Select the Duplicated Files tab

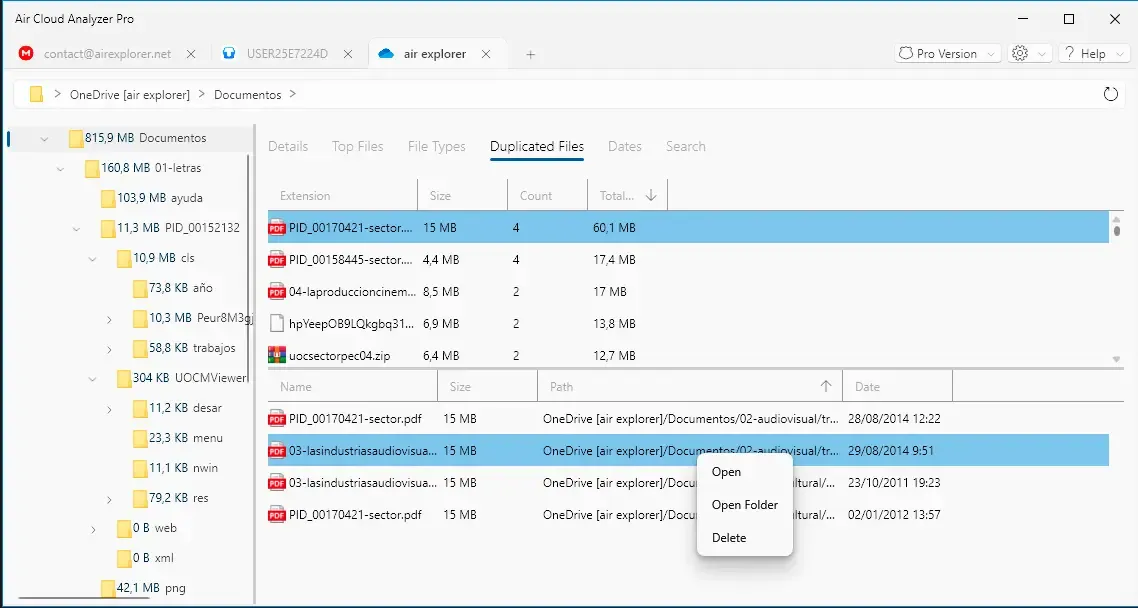[x=537, y=146]
